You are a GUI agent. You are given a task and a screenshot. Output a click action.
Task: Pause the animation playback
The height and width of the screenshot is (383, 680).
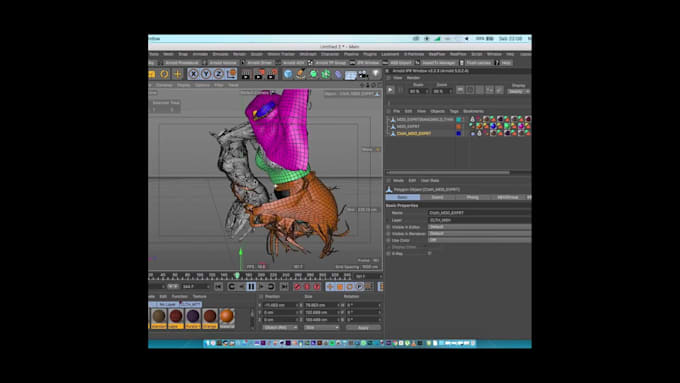[251, 286]
